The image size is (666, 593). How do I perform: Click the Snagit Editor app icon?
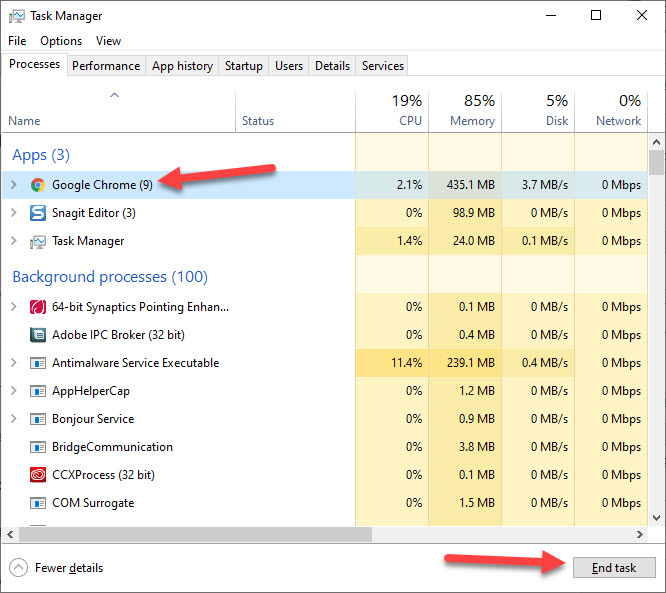click(x=38, y=213)
